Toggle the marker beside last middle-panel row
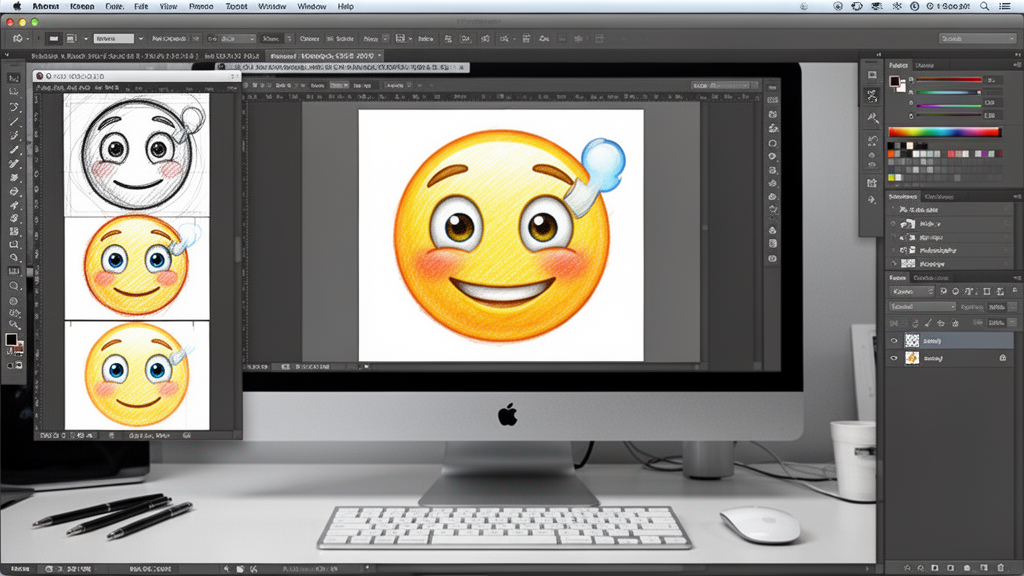The width and height of the screenshot is (1024, 576). coord(893,264)
